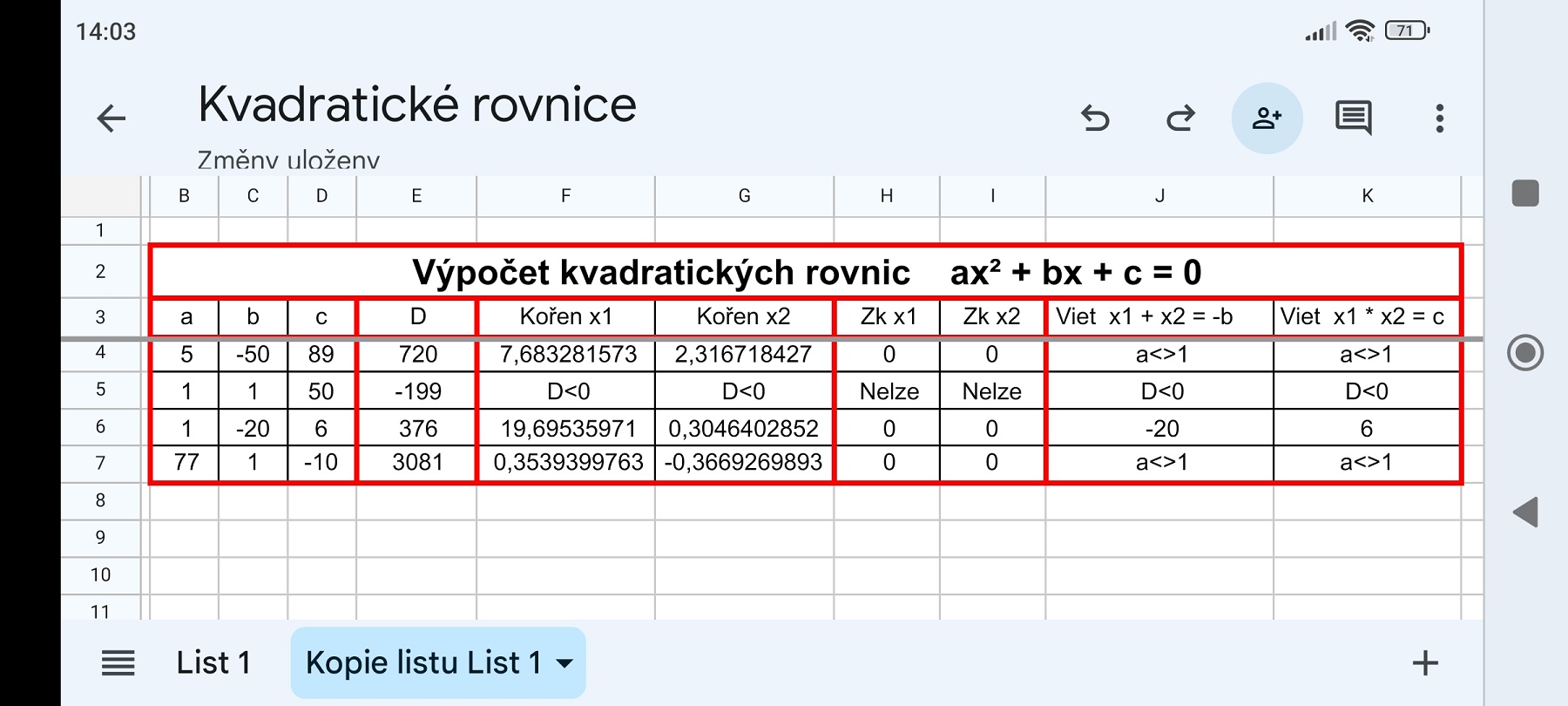Select row 5 header
Screen dimensions: 1568x706
coord(100,390)
